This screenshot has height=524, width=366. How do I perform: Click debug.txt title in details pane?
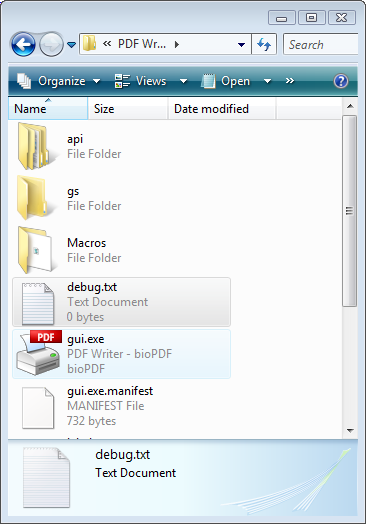point(123,455)
